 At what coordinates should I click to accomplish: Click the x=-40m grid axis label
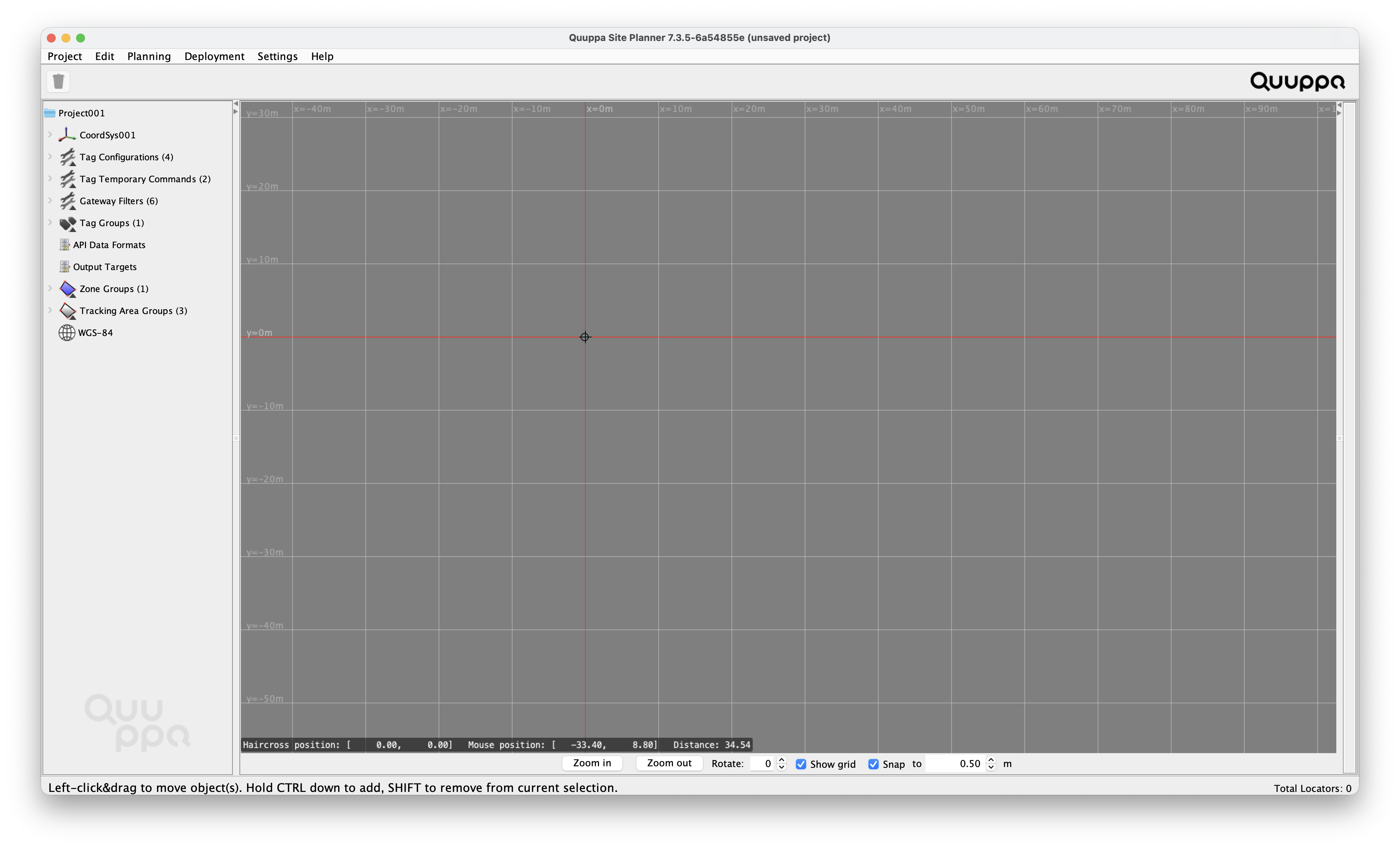(x=312, y=109)
